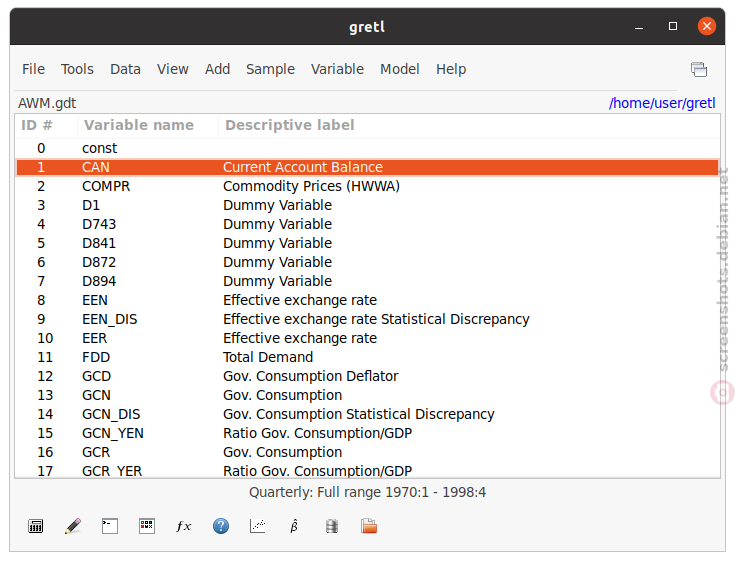
Task: Open OLS model beta-hat icon
Action: tap(294, 526)
